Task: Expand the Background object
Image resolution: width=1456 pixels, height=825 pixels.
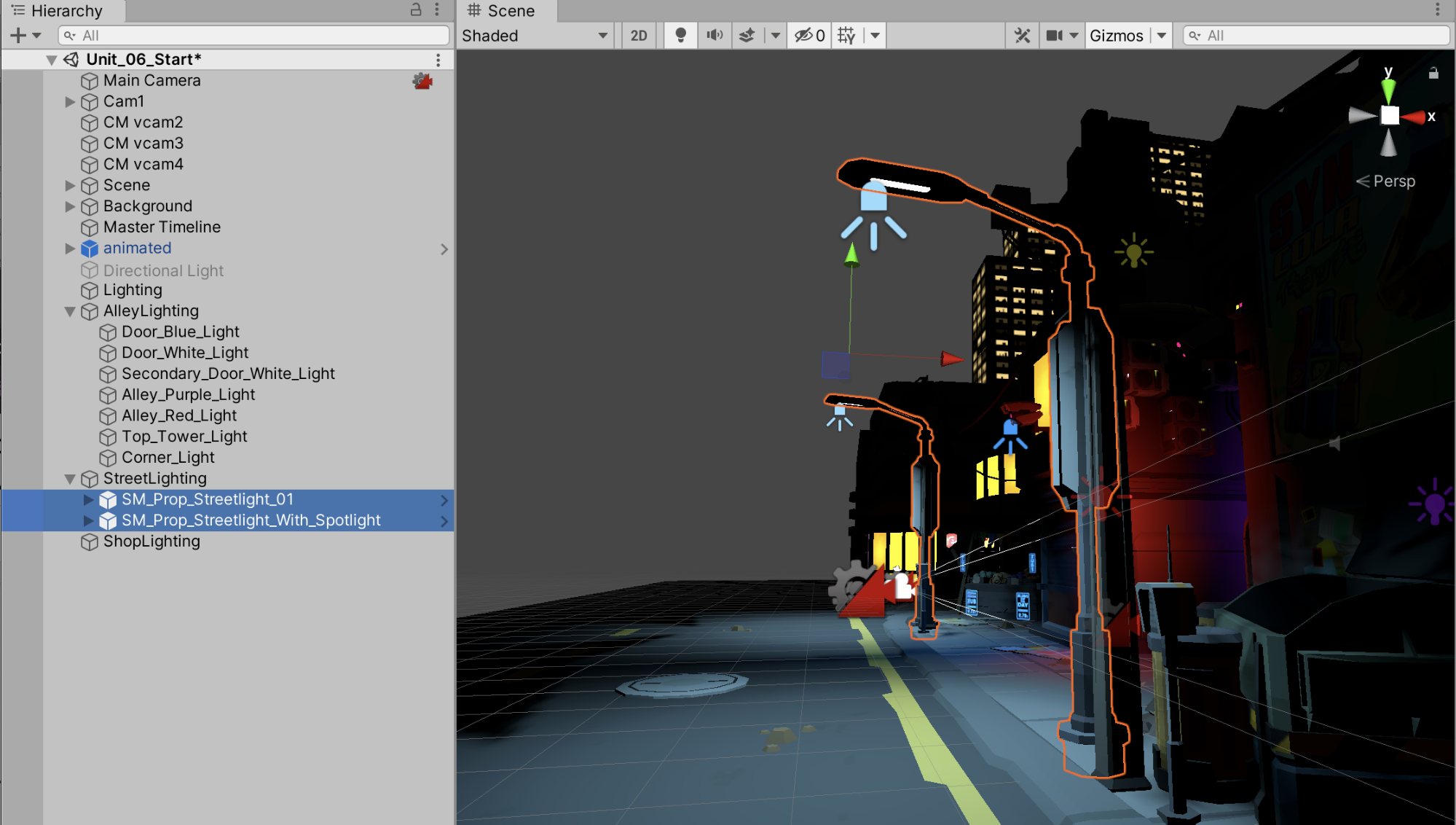Action: (70, 206)
